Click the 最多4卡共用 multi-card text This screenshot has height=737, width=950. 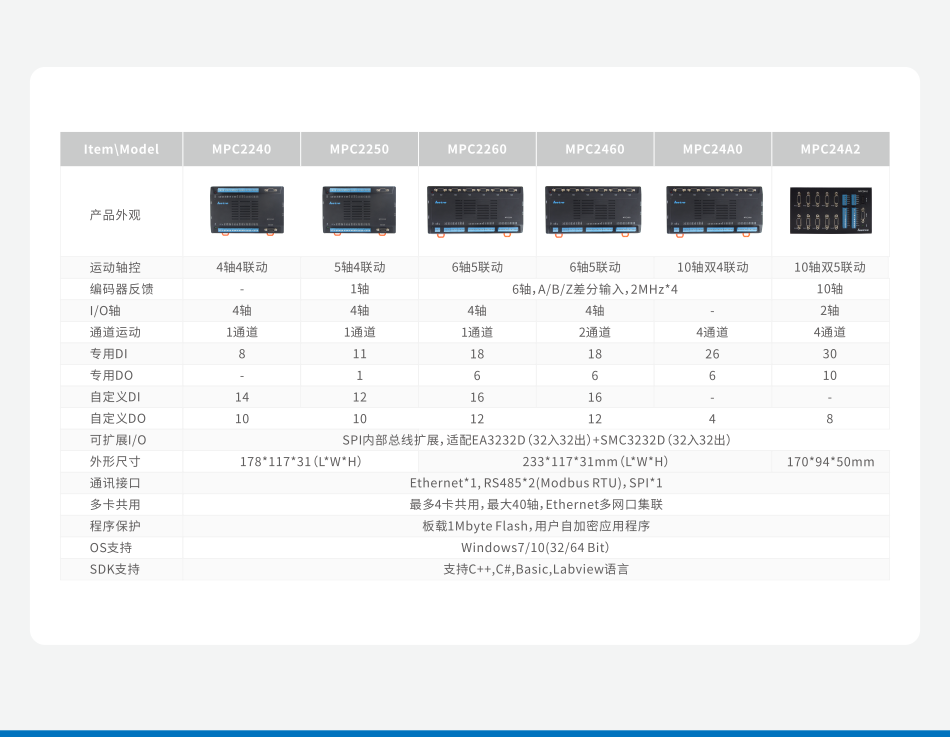(536, 505)
